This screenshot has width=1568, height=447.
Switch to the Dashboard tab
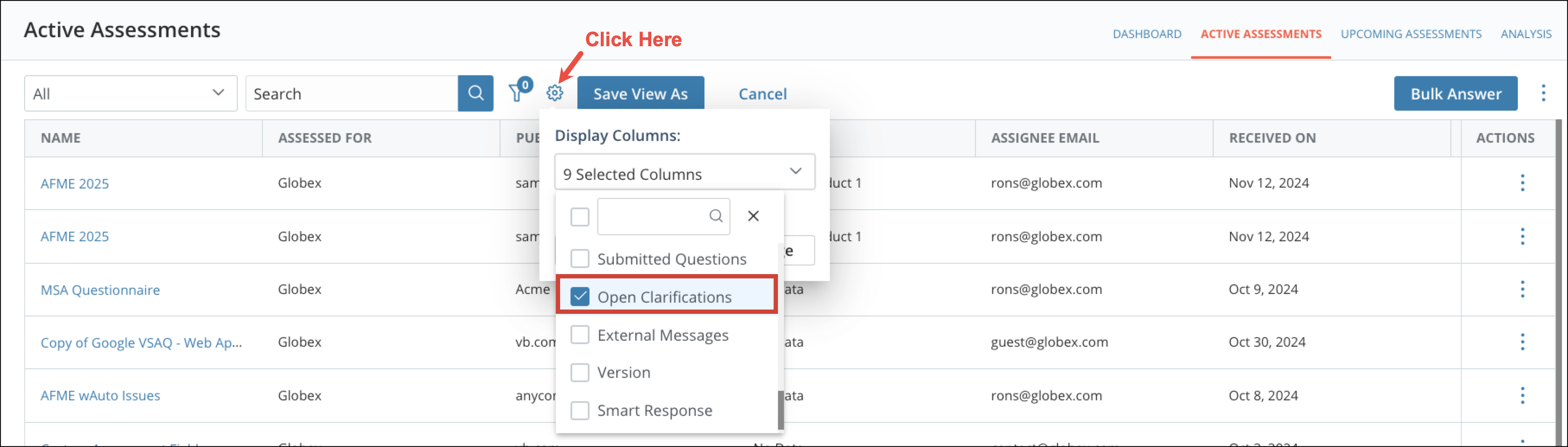click(x=1147, y=34)
